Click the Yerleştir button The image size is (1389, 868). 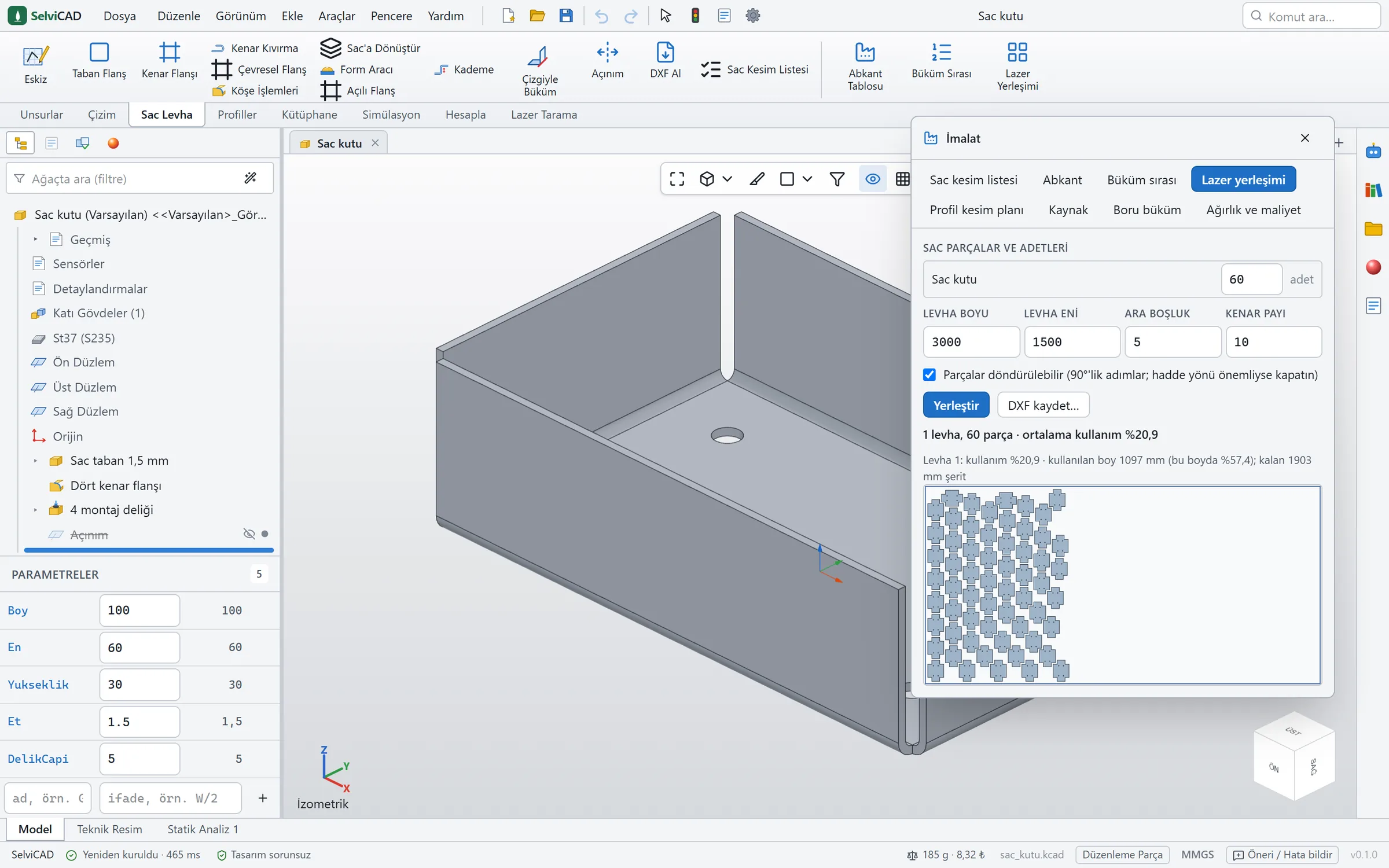[956, 405]
